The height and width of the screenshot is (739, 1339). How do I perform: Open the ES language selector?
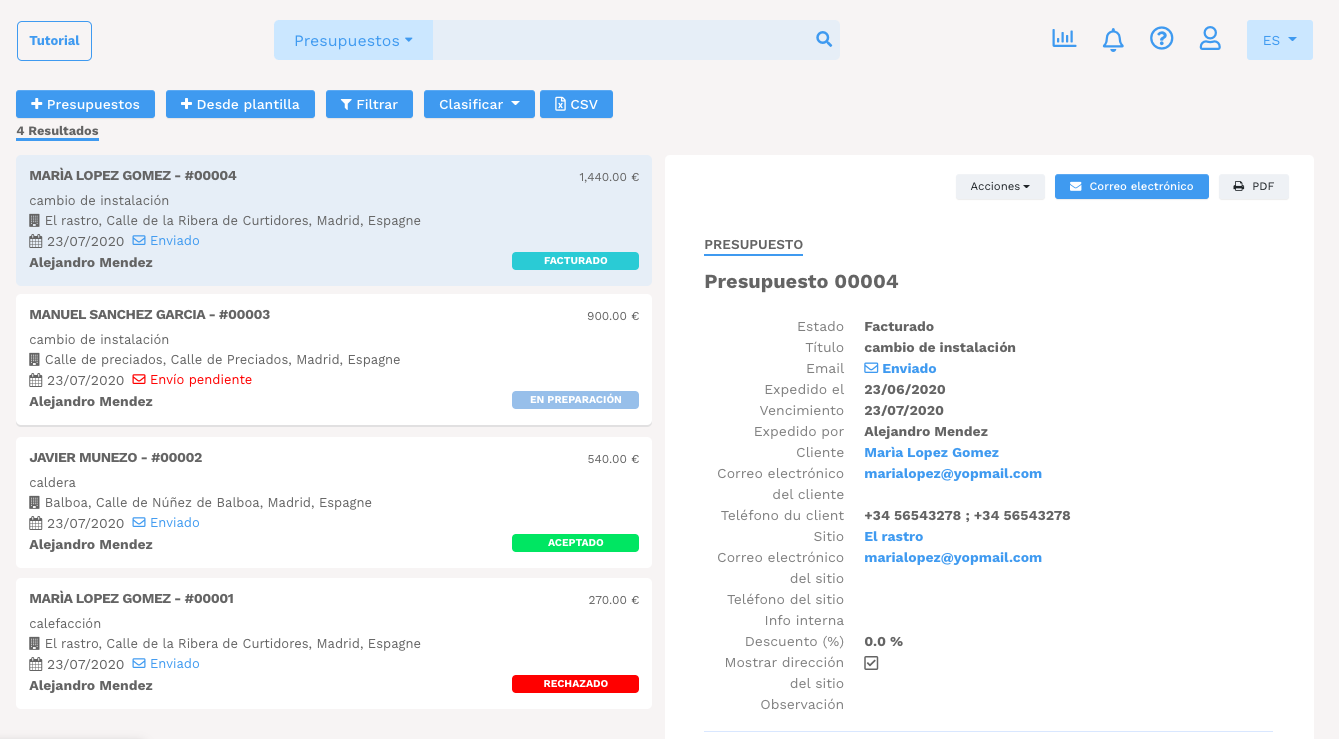(1279, 39)
